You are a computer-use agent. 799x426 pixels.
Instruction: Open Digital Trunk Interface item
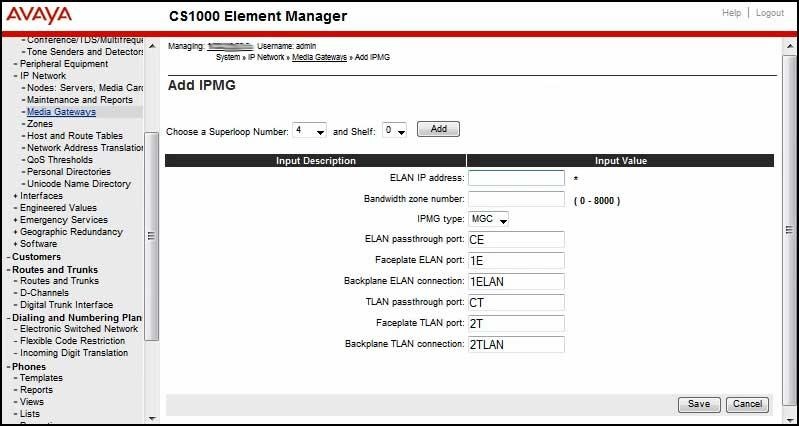66,305
